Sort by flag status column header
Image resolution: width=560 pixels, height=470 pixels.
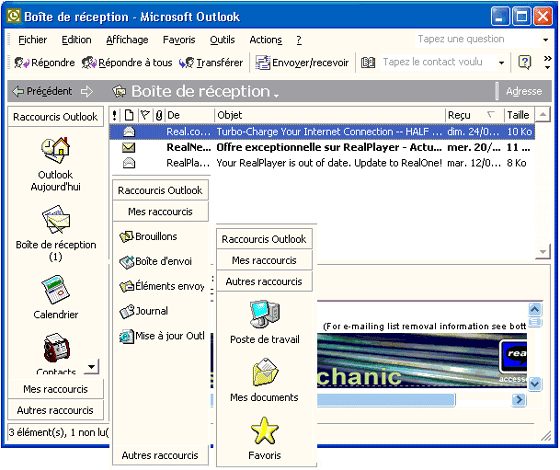(x=145, y=115)
